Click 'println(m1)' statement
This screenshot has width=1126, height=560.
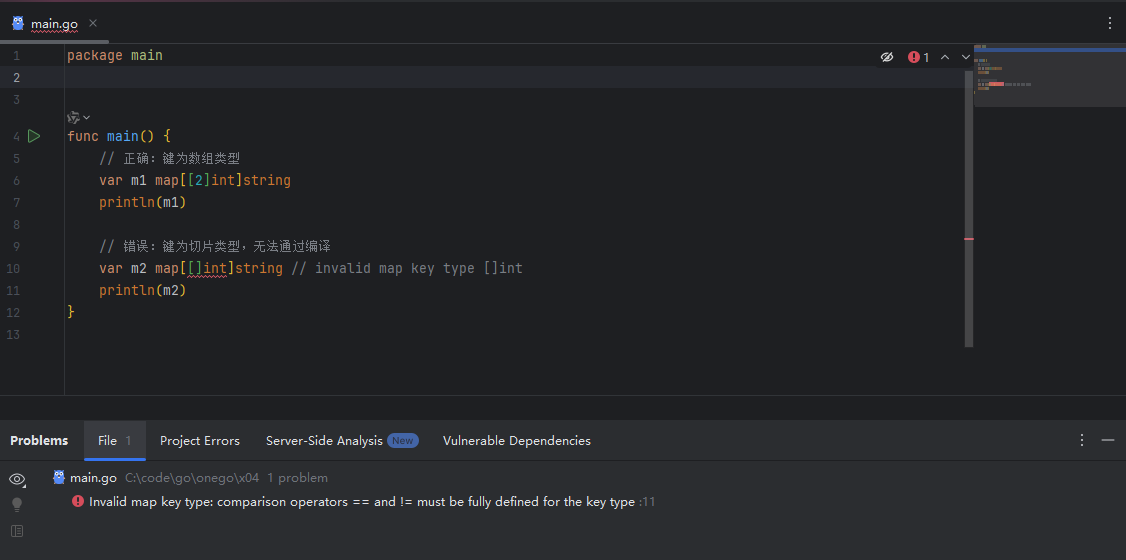pos(143,202)
